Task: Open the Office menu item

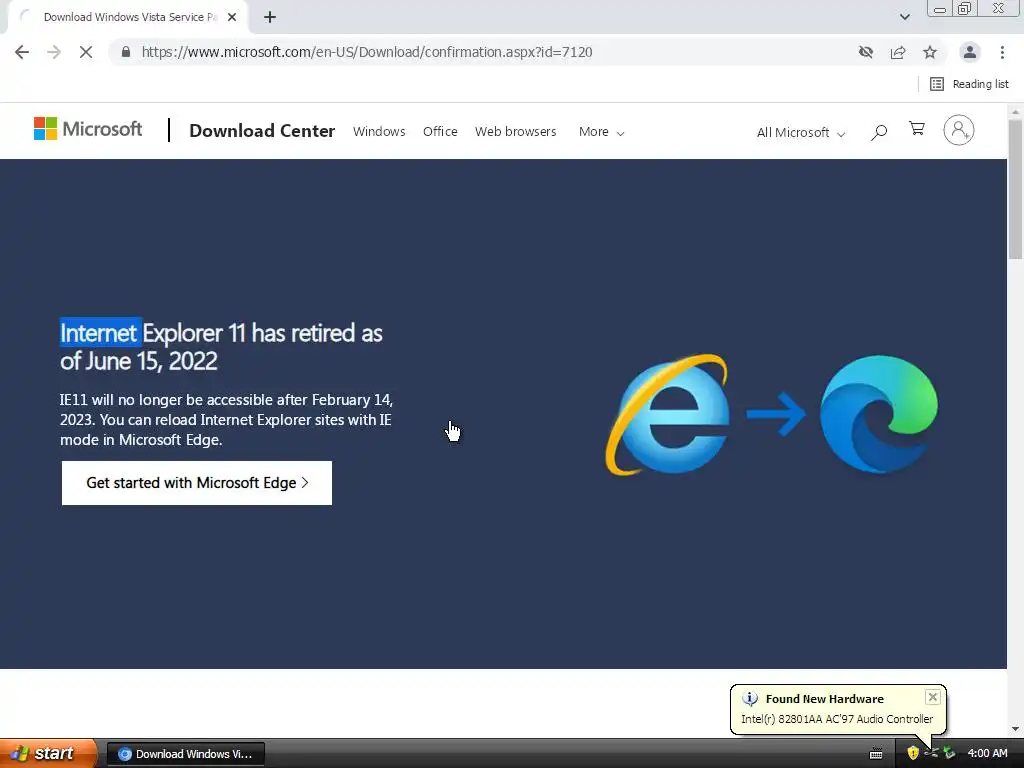Action: coord(440,131)
